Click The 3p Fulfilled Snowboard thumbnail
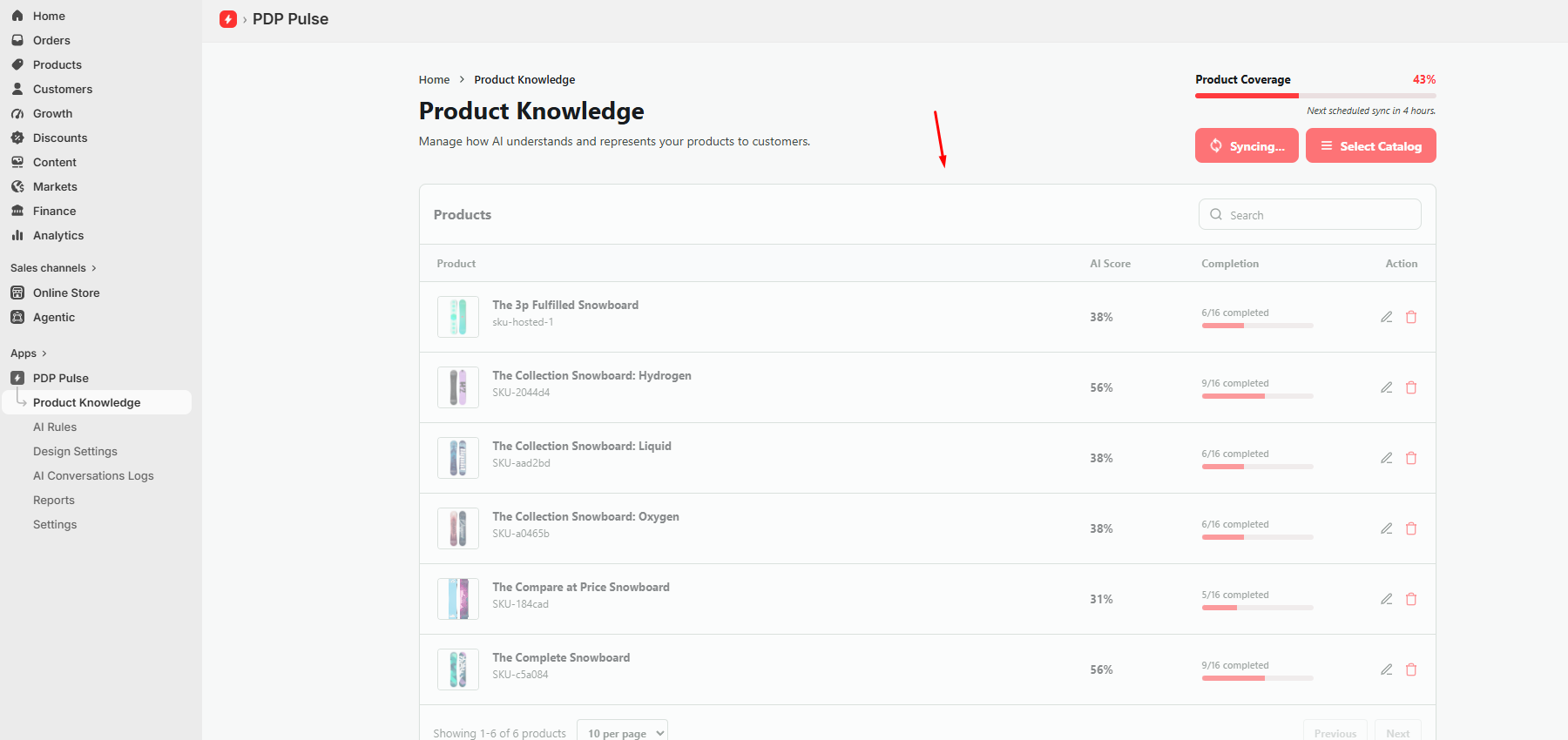Viewport: 1568px width, 740px height. [458, 317]
